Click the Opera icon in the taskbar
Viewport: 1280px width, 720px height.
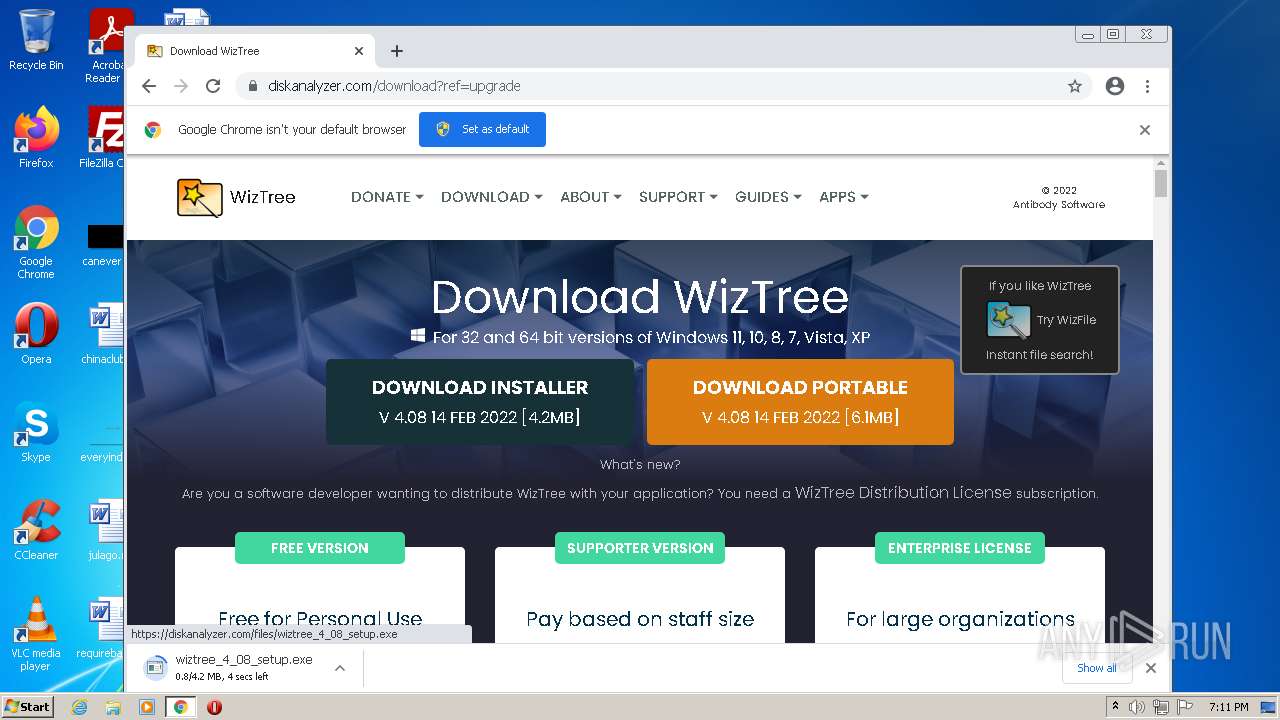click(214, 707)
